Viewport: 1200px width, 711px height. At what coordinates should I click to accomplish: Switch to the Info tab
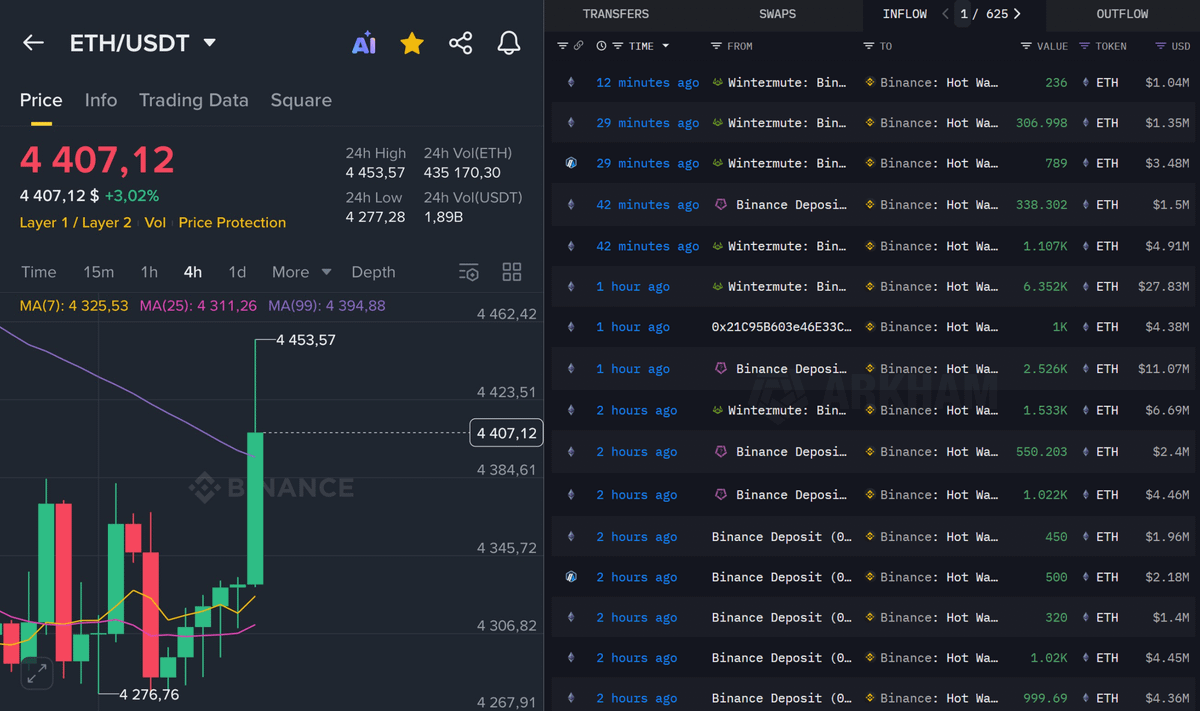pos(101,100)
